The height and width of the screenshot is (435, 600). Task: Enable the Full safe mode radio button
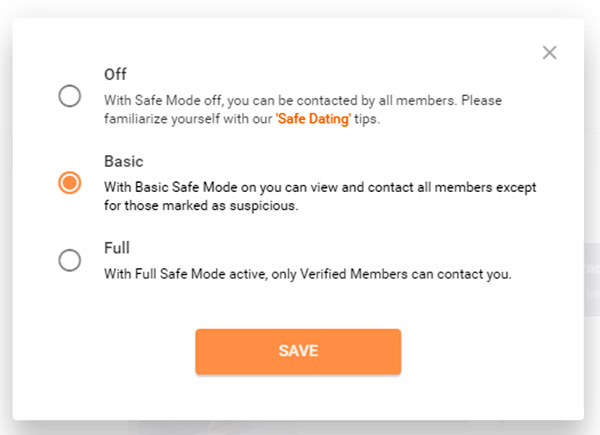coord(70,260)
